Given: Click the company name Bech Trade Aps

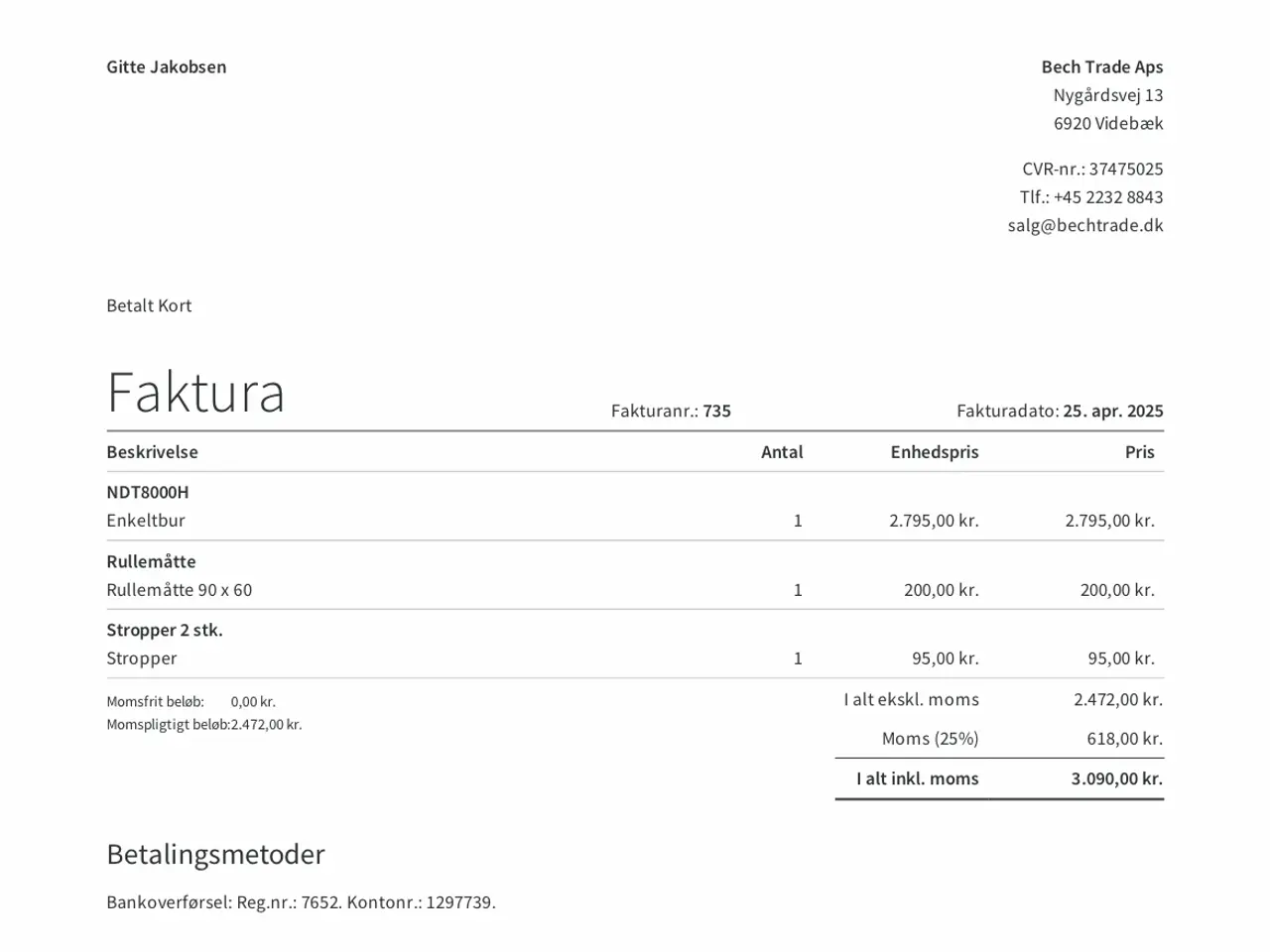Looking at the screenshot, I should click(1102, 67).
